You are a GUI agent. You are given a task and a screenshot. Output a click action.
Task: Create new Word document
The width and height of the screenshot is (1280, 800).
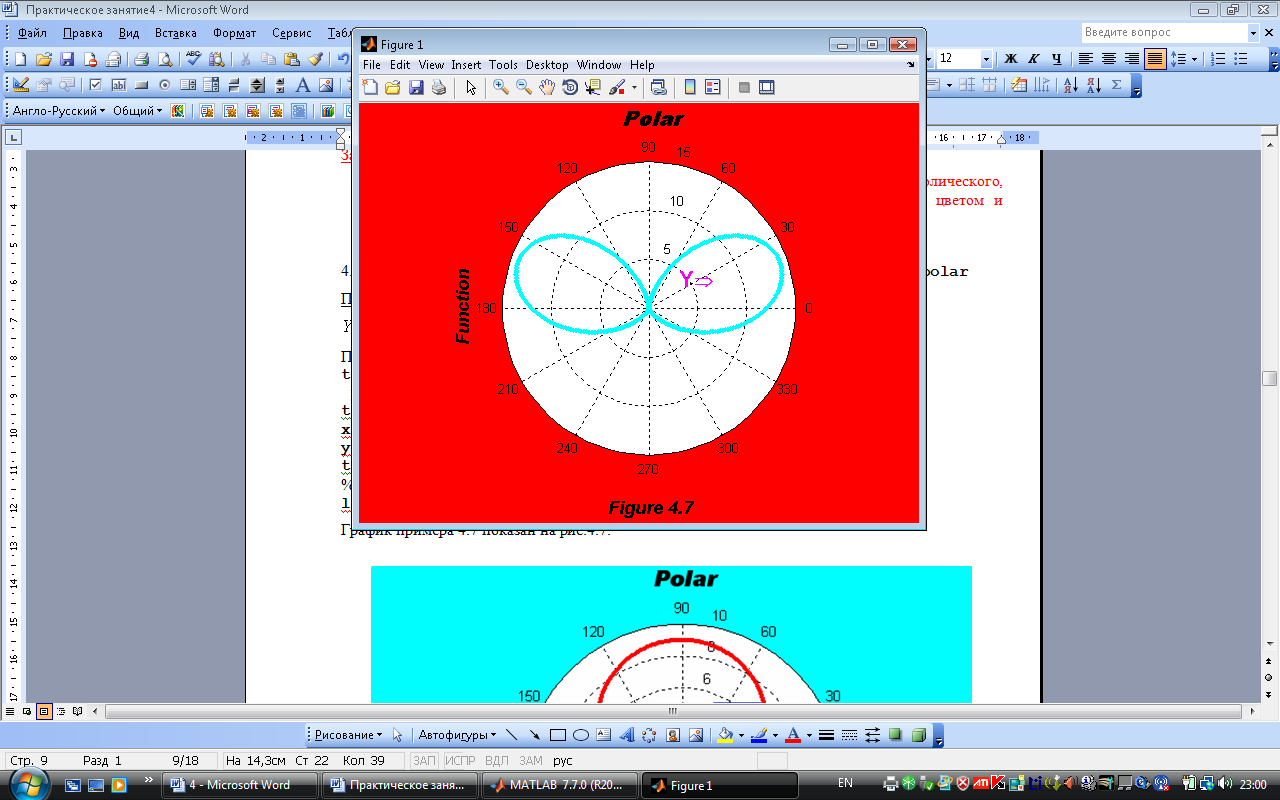point(20,59)
